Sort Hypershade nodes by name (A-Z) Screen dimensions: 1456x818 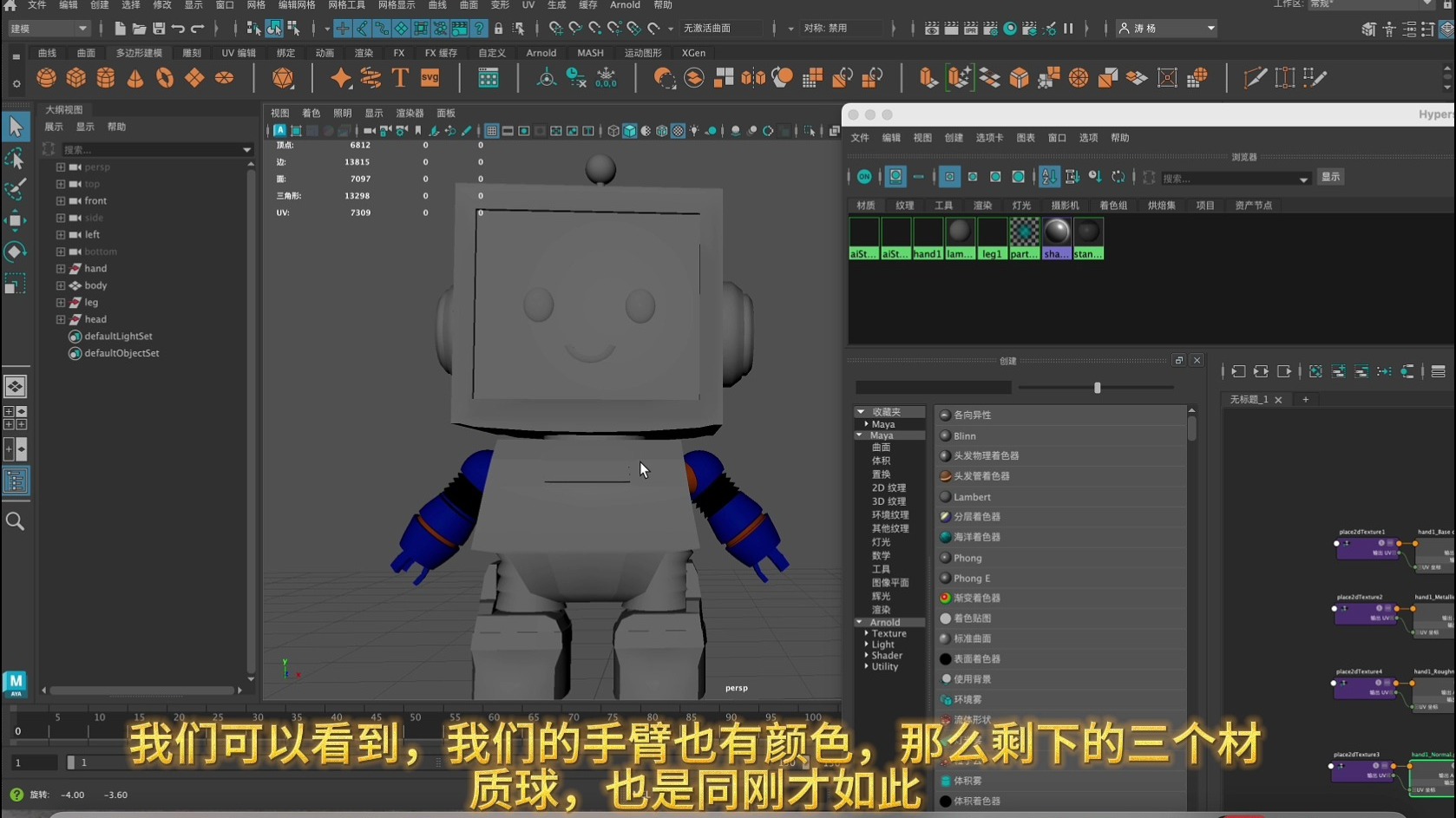[1050, 177]
